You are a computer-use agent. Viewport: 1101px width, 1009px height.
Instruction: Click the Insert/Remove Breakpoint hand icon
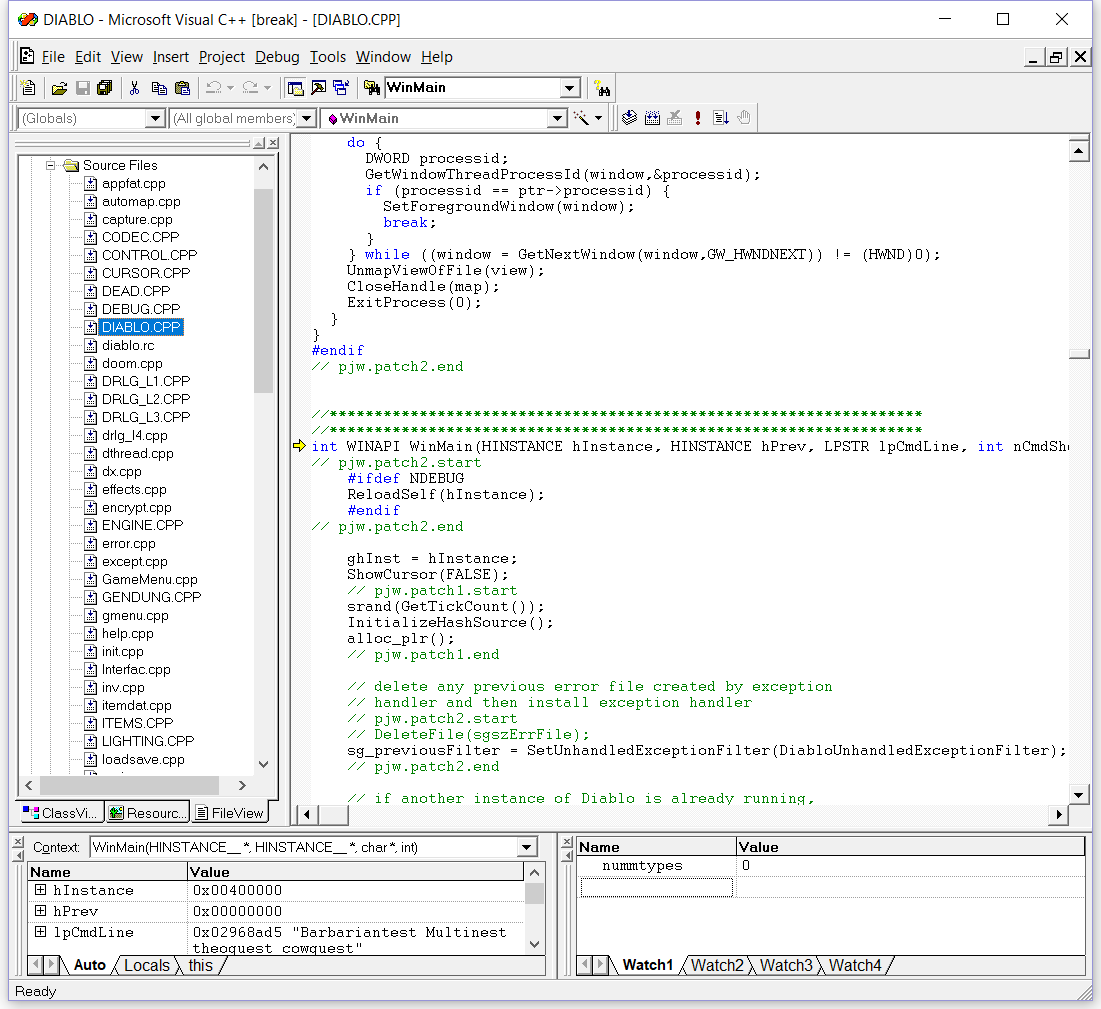point(743,118)
